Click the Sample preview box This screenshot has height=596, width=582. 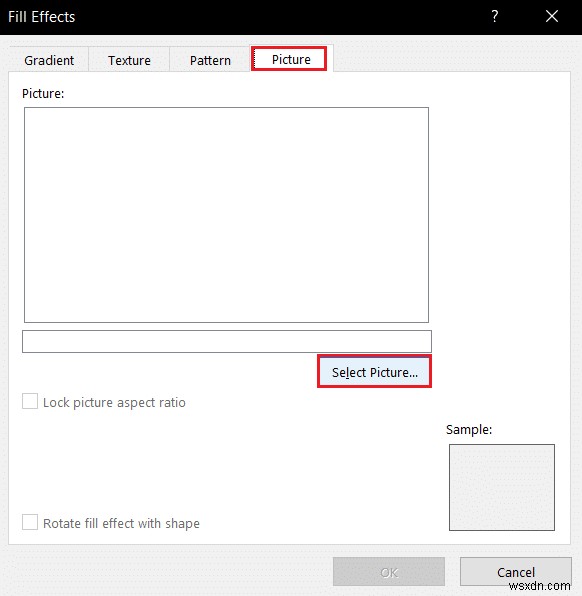[x=501, y=487]
